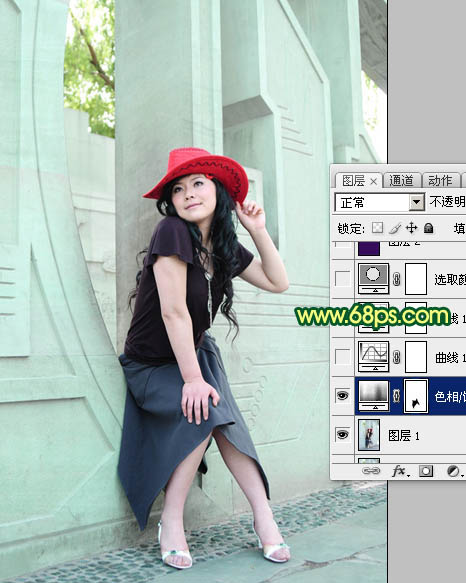Select the 图层 1 layer thumbnail

coord(369,435)
